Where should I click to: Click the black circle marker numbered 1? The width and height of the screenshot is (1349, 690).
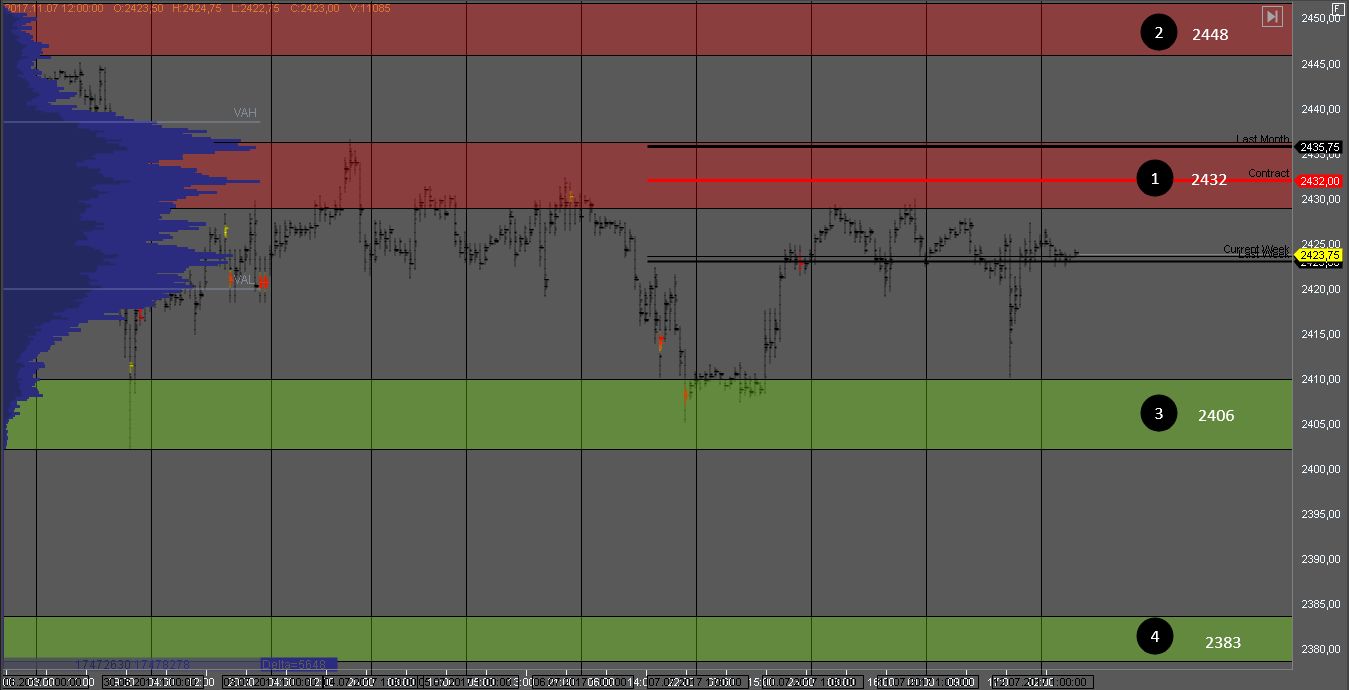[x=1155, y=179]
